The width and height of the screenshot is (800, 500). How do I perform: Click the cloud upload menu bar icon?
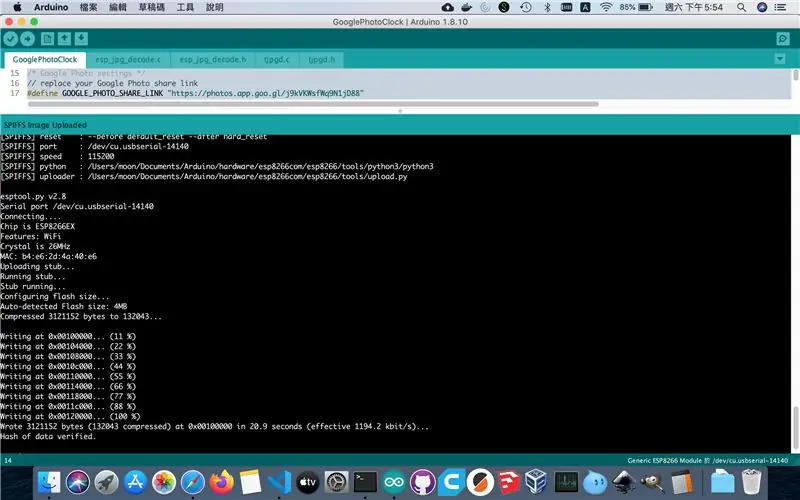pos(448,7)
